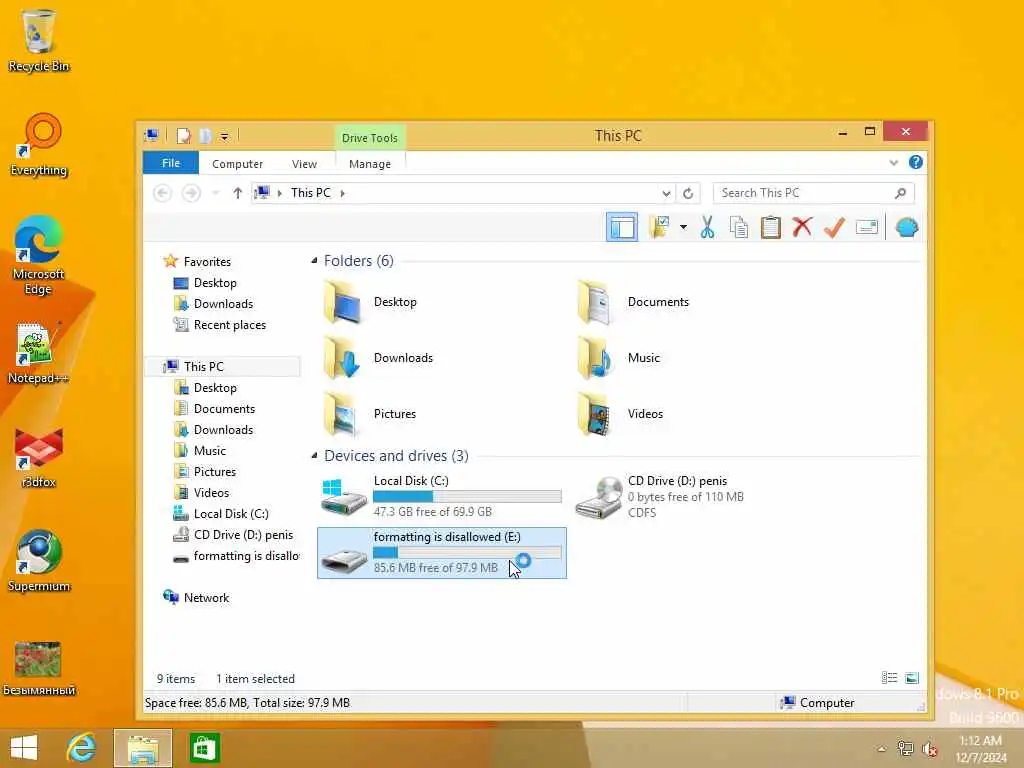Toggle the preview pane toolbar button

(x=622, y=227)
